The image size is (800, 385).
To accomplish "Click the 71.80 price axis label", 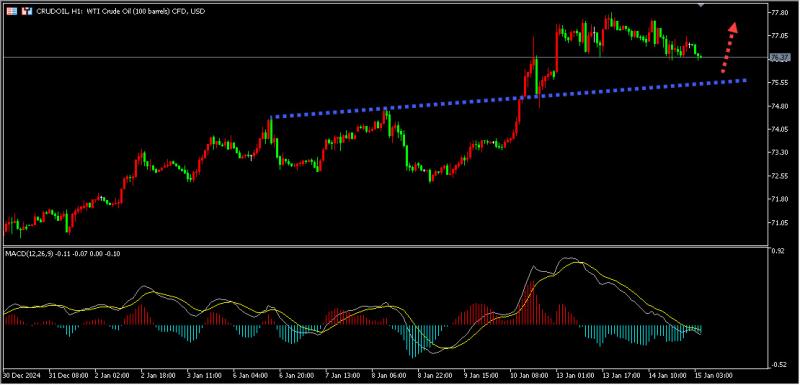I will pyautogui.click(x=779, y=199).
